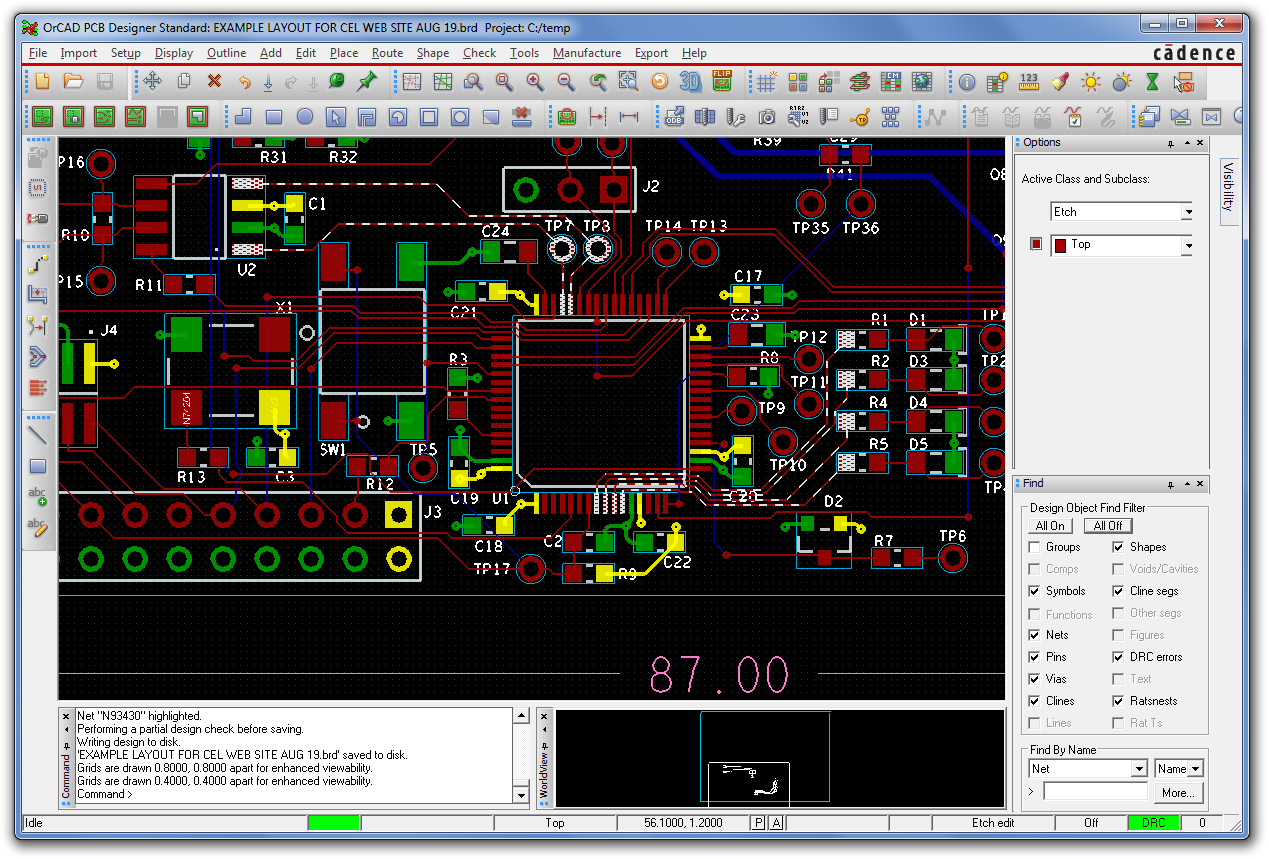Open the Setup menu
This screenshot has height=859, width=1269.
(x=126, y=53)
